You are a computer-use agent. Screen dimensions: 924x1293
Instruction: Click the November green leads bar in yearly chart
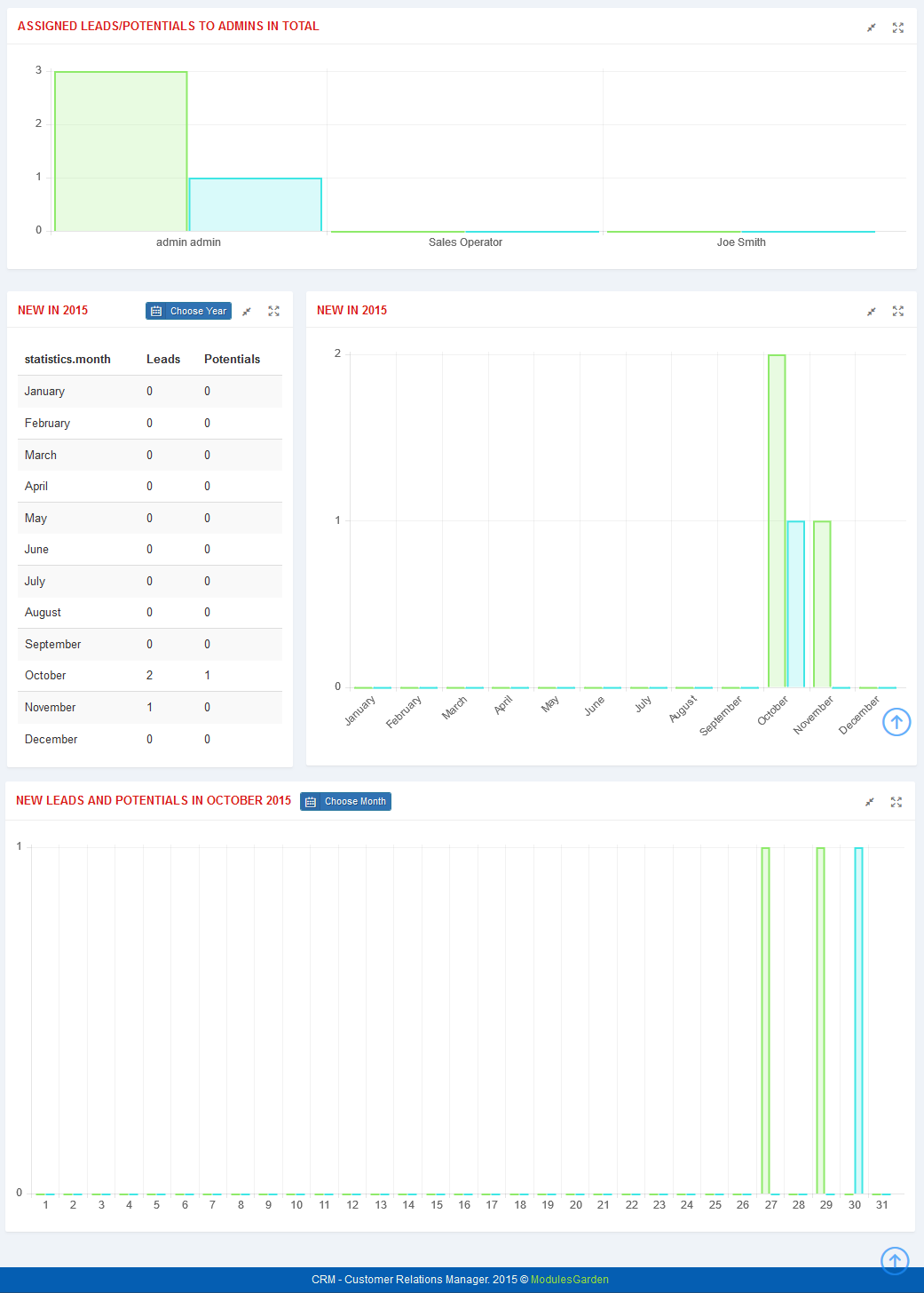tap(822, 604)
